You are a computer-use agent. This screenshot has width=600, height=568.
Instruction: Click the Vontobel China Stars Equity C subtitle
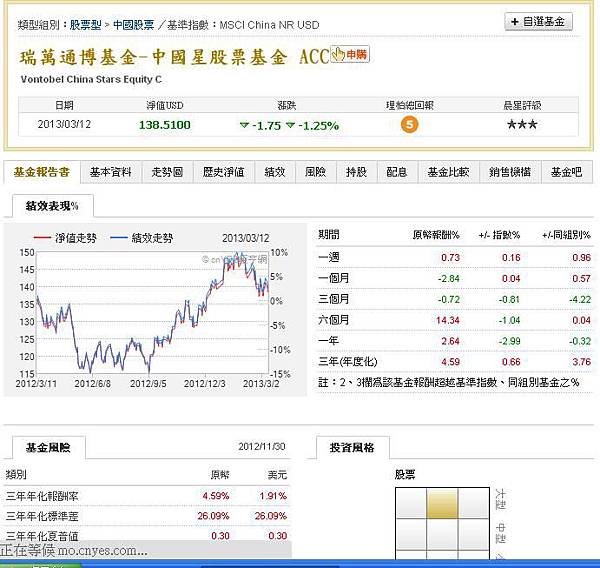point(91,80)
